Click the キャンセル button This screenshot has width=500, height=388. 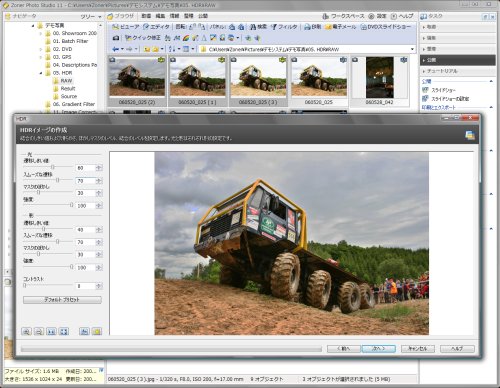(418, 348)
